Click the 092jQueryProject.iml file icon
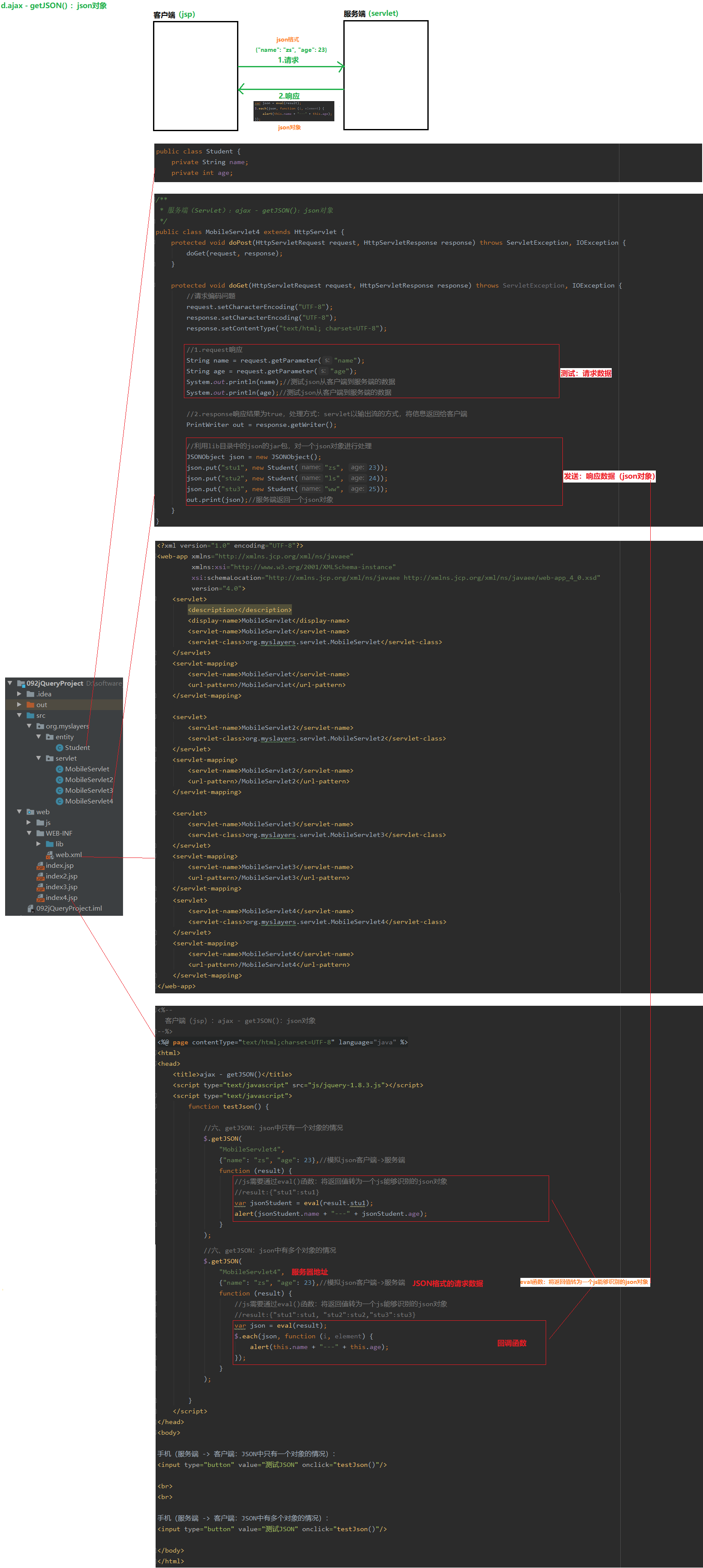Screen dimensions: 703x1568 click(x=30, y=908)
